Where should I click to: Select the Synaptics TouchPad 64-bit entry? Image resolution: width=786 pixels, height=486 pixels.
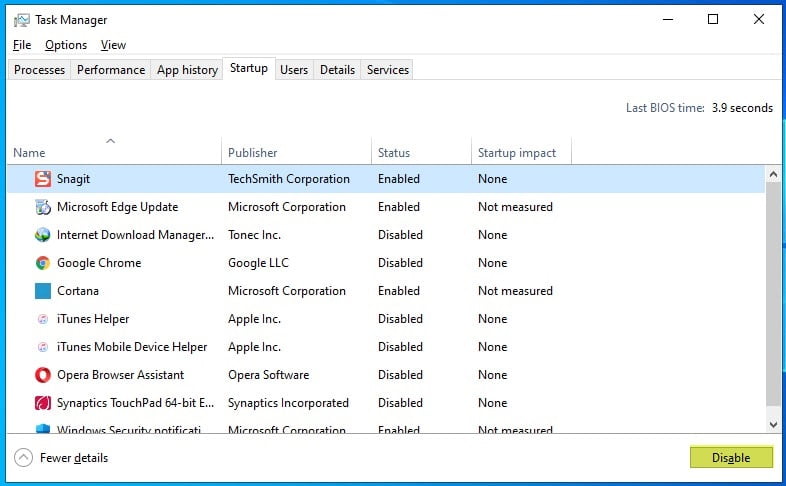[135, 403]
